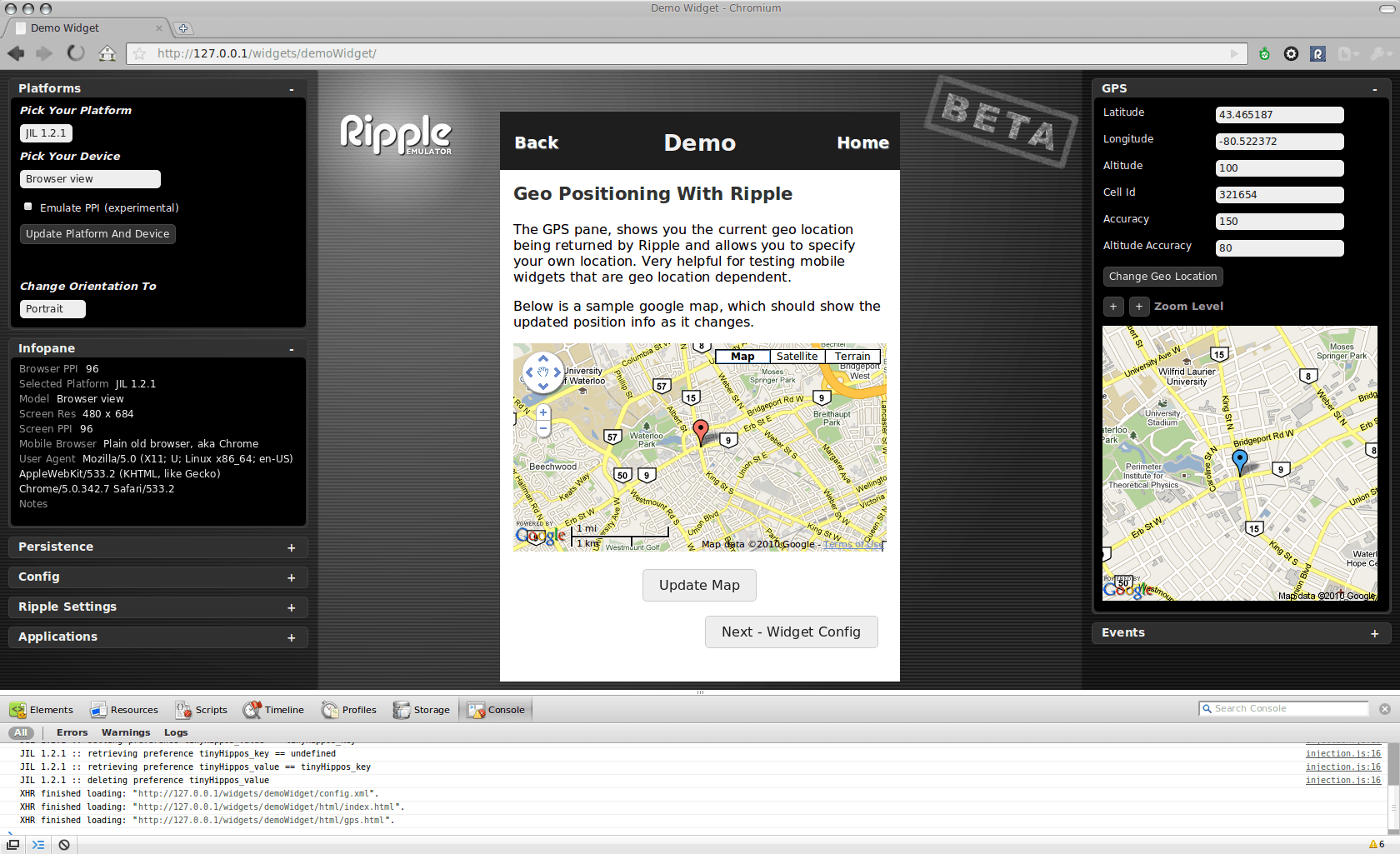Edit the Longitude input field
1400x854 pixels.
(1279, 142)
